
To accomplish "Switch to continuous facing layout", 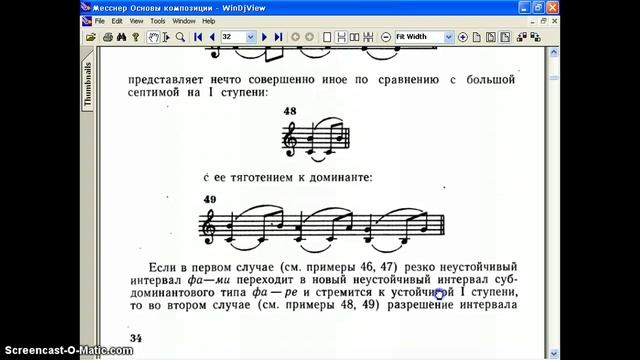I will (368, 37).
